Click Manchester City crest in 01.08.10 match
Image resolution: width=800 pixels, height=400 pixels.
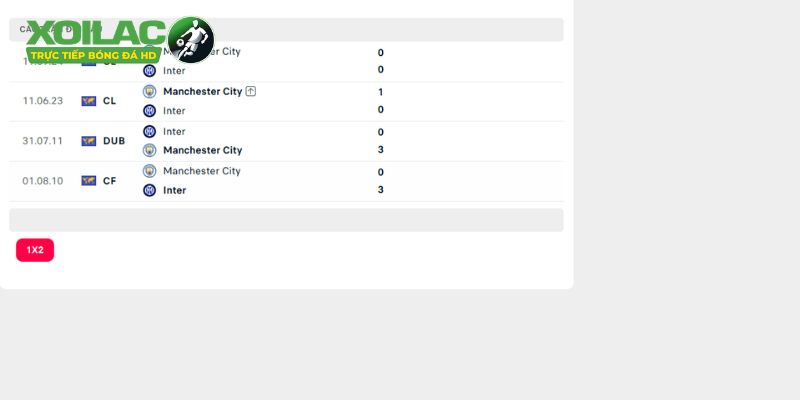[149, 171]
